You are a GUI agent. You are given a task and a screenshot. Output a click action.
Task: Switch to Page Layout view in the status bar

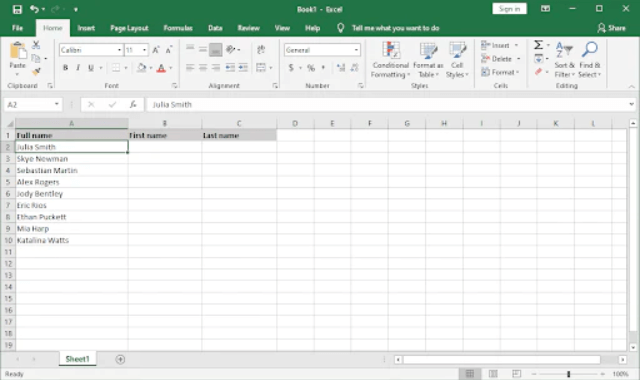(493, 373)
